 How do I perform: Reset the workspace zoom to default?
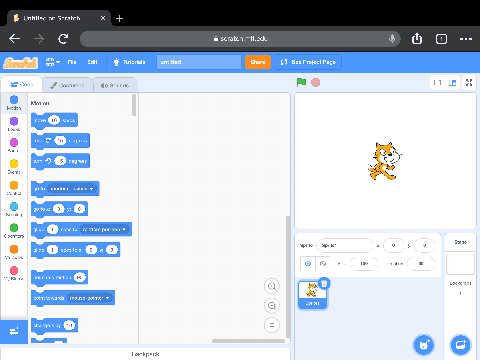(272, 325)
